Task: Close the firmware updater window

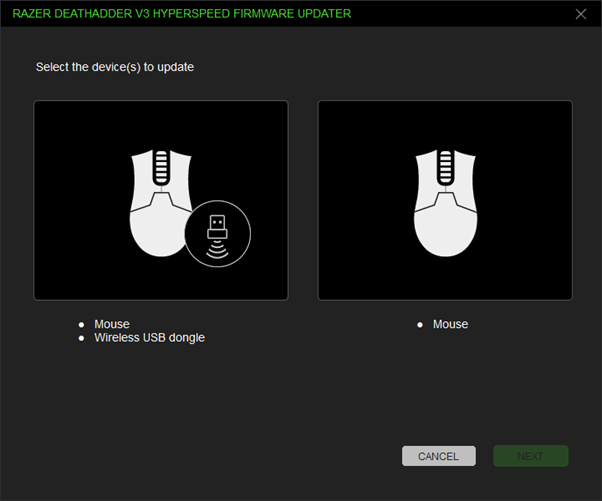Action: click(581, 14)
